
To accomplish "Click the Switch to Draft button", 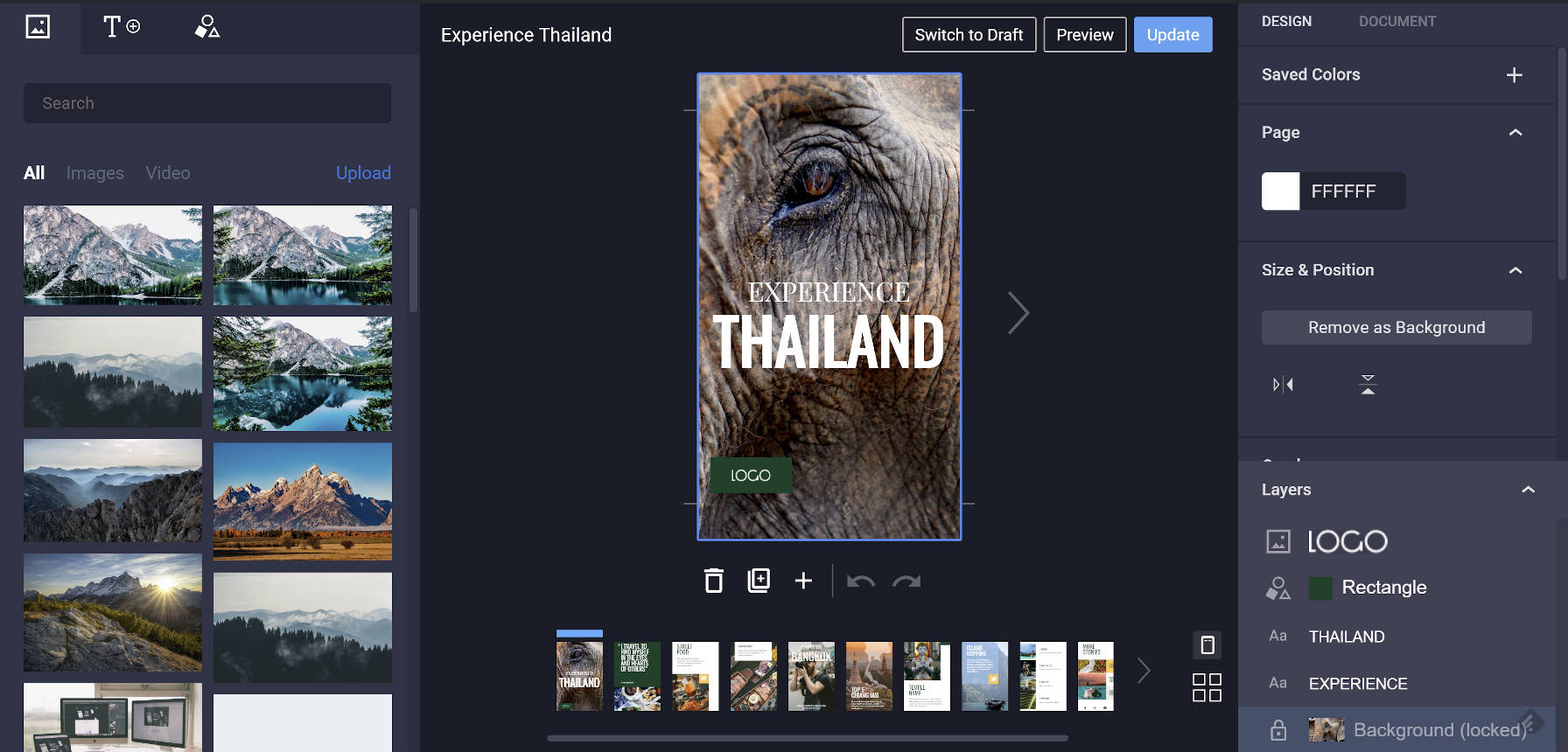I will click(969, 35).
